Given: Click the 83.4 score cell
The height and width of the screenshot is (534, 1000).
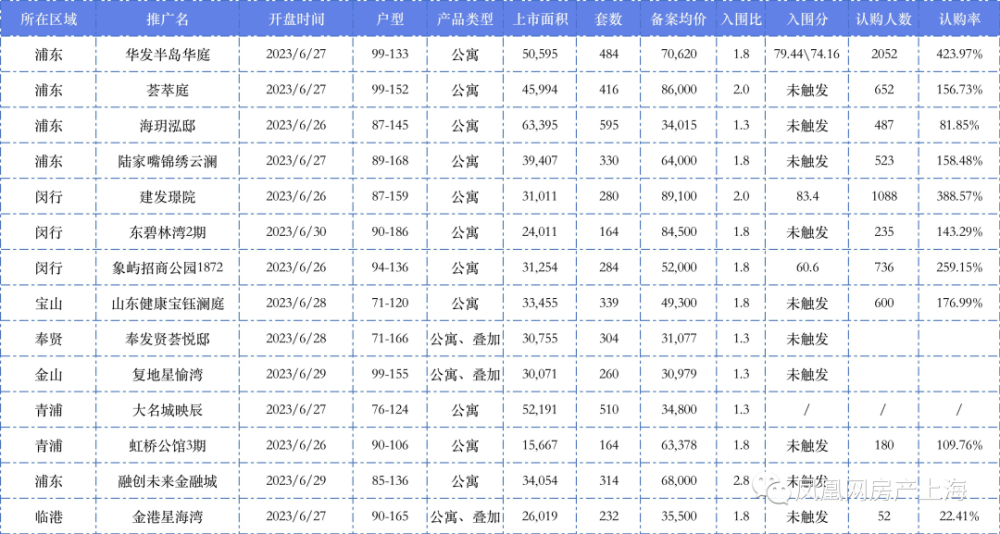Looking at the screenshot, I should point(807,197).
